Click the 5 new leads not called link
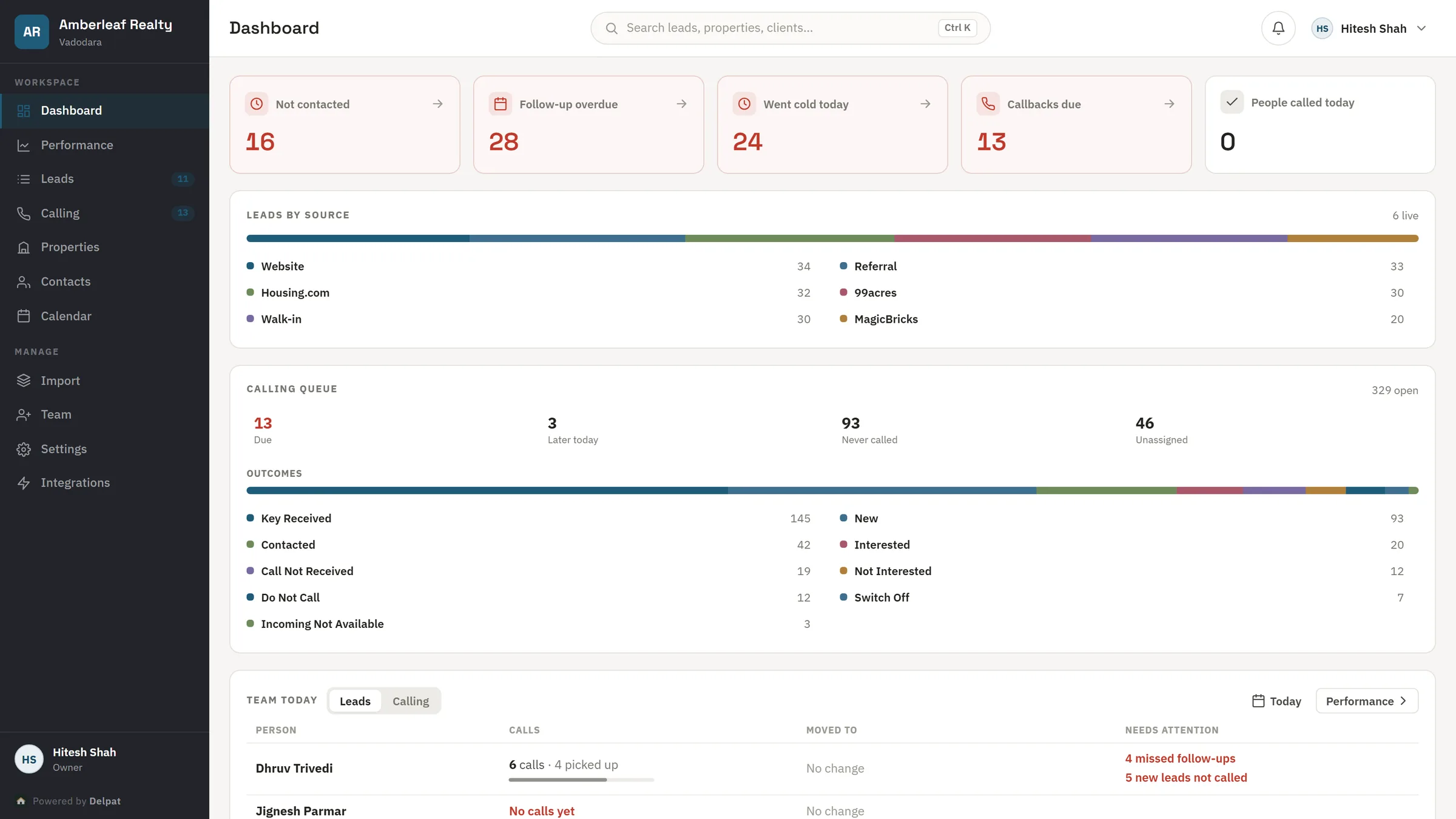The image size is (1456, 819). pyautogui.click(x=1186, y=778)
